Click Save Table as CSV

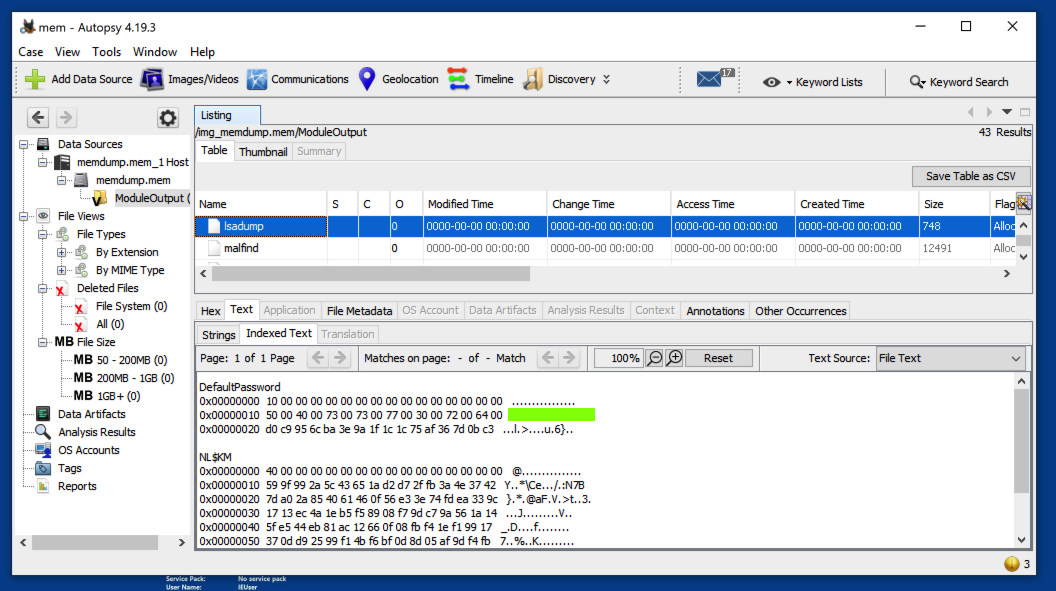(x=970, y=176)
